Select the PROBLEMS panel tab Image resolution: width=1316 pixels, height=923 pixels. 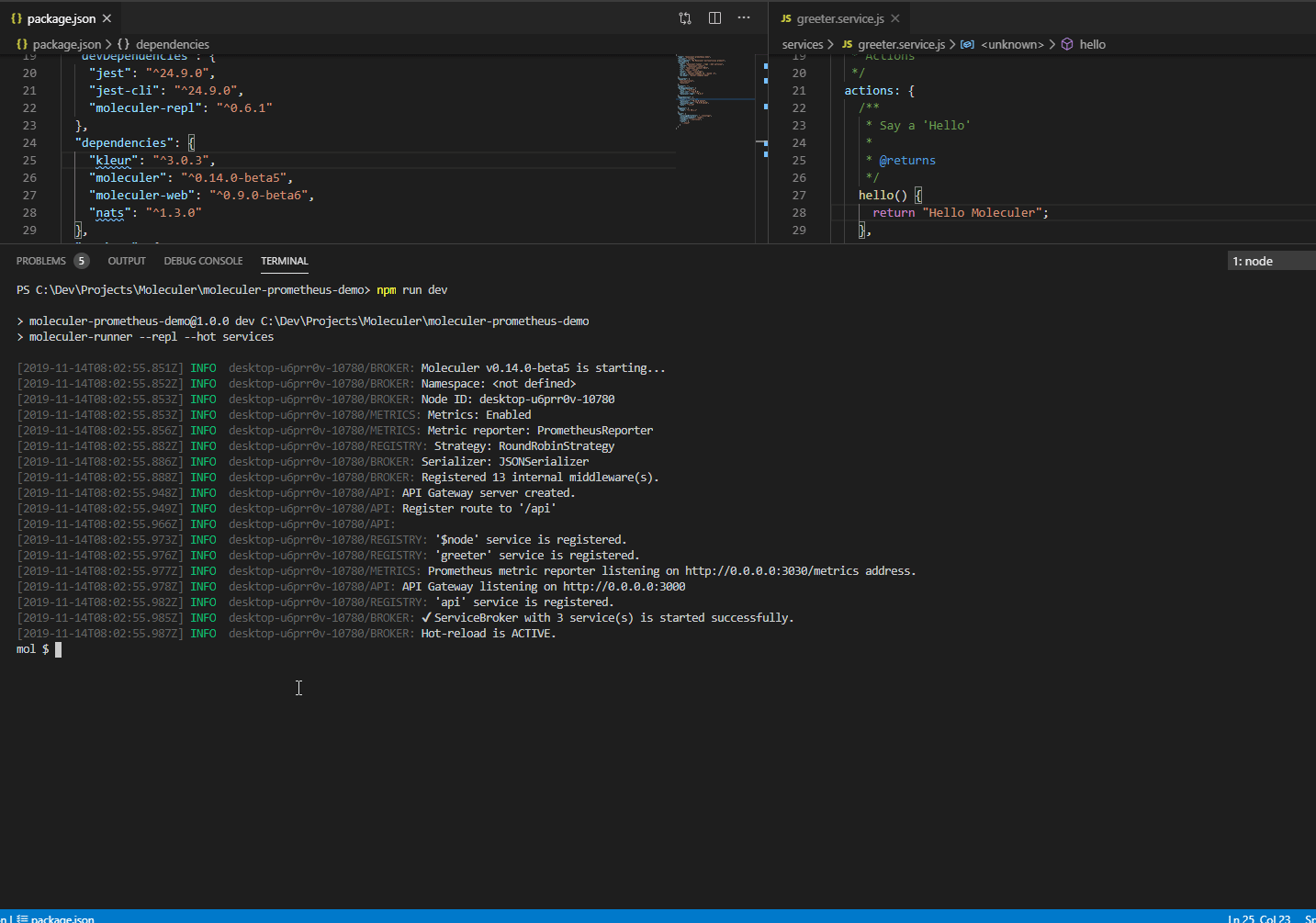tap(40, 260)
